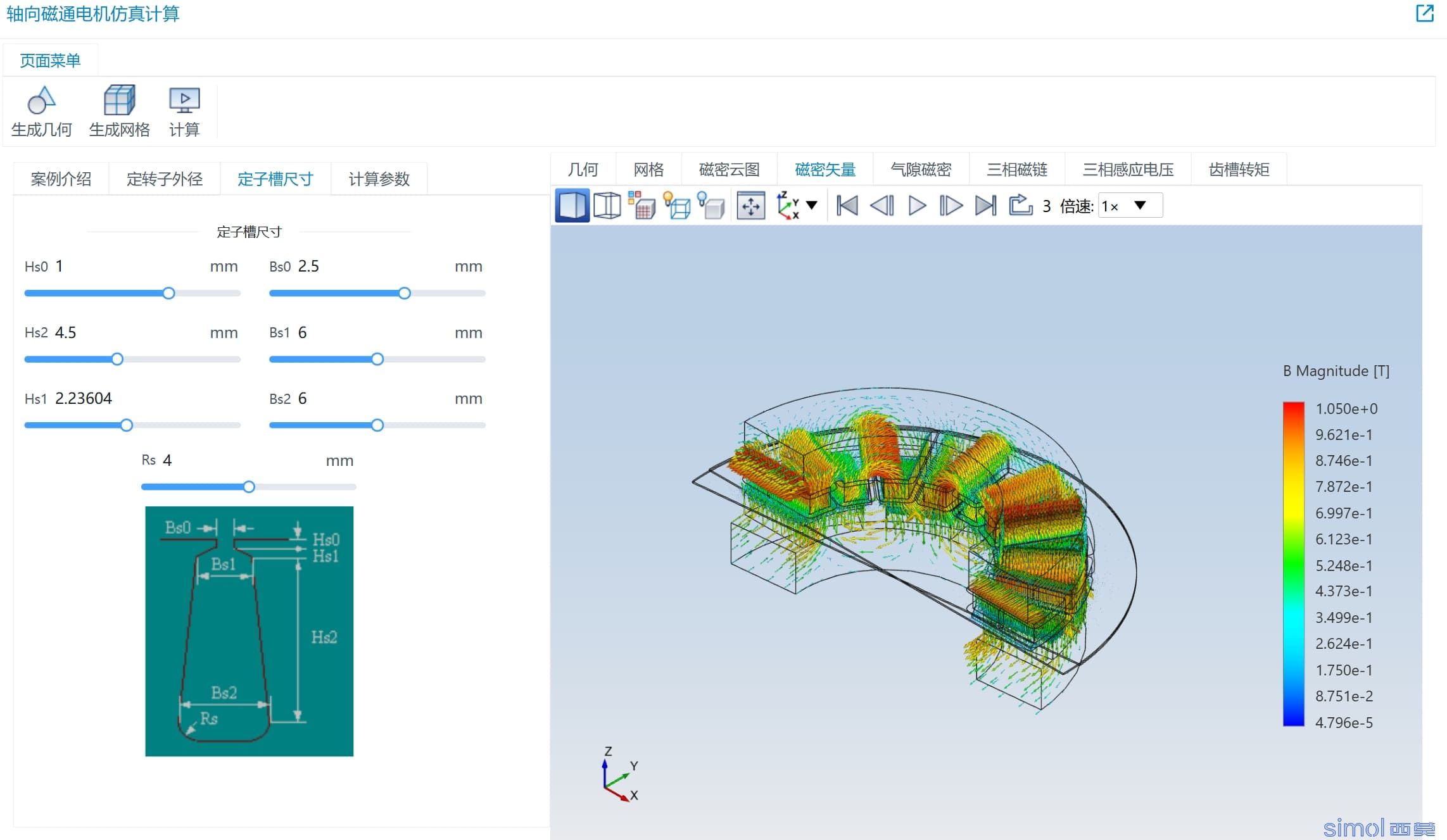Open the 定转子外径 tab

coord(165,179)
